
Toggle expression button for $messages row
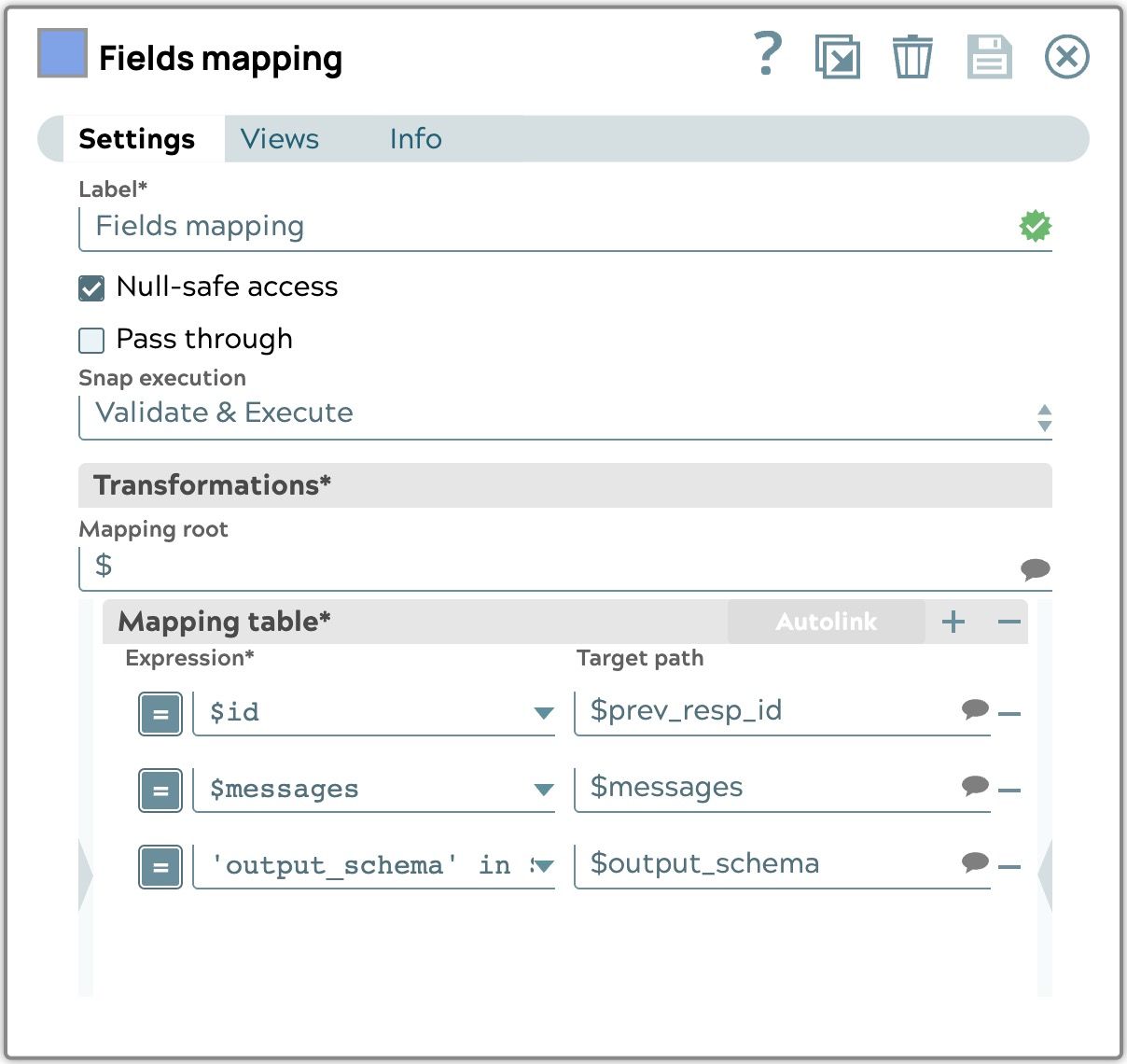[160, 791]
